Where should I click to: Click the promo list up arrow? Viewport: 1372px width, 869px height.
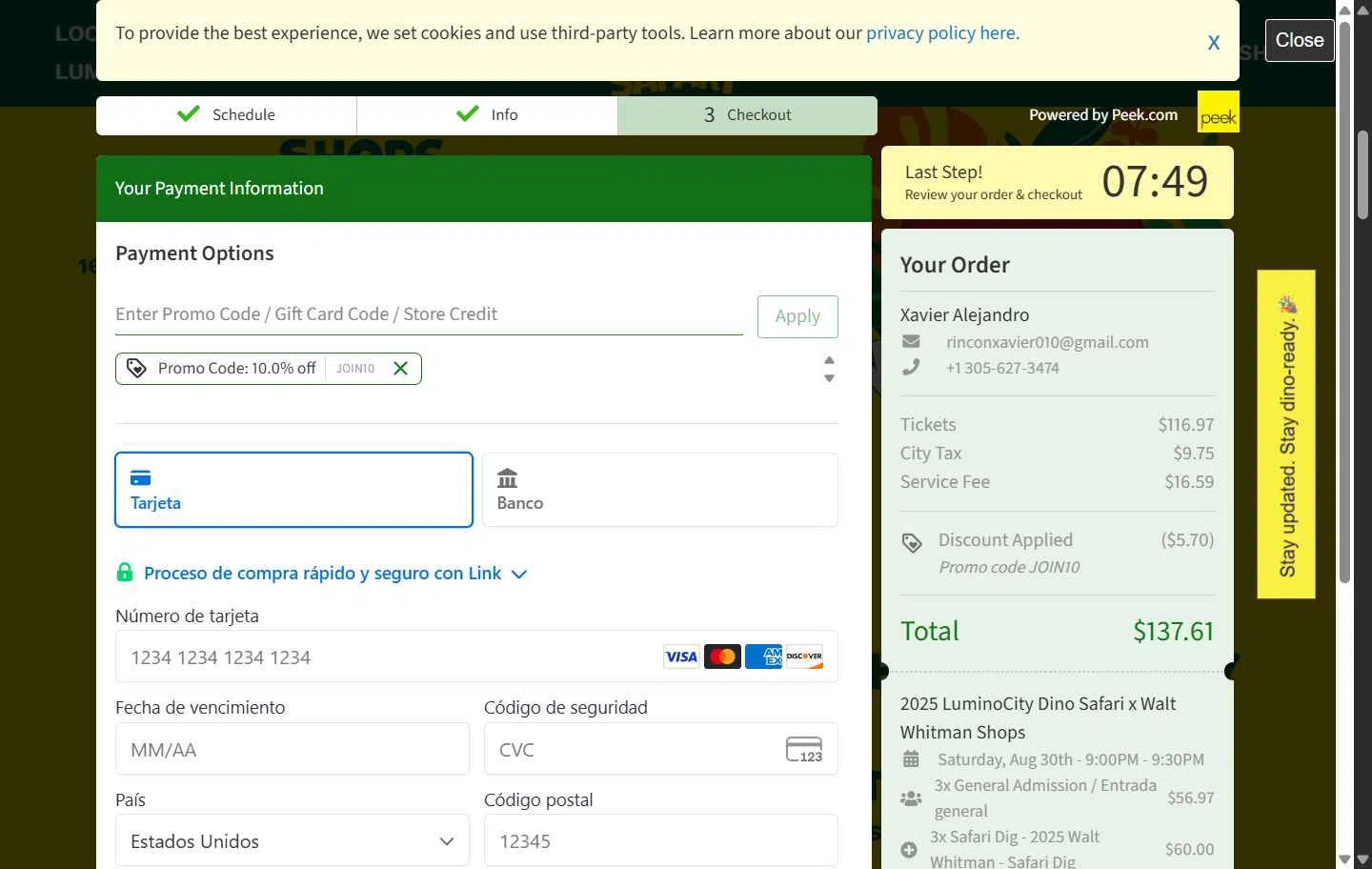[x=829, y=360]
